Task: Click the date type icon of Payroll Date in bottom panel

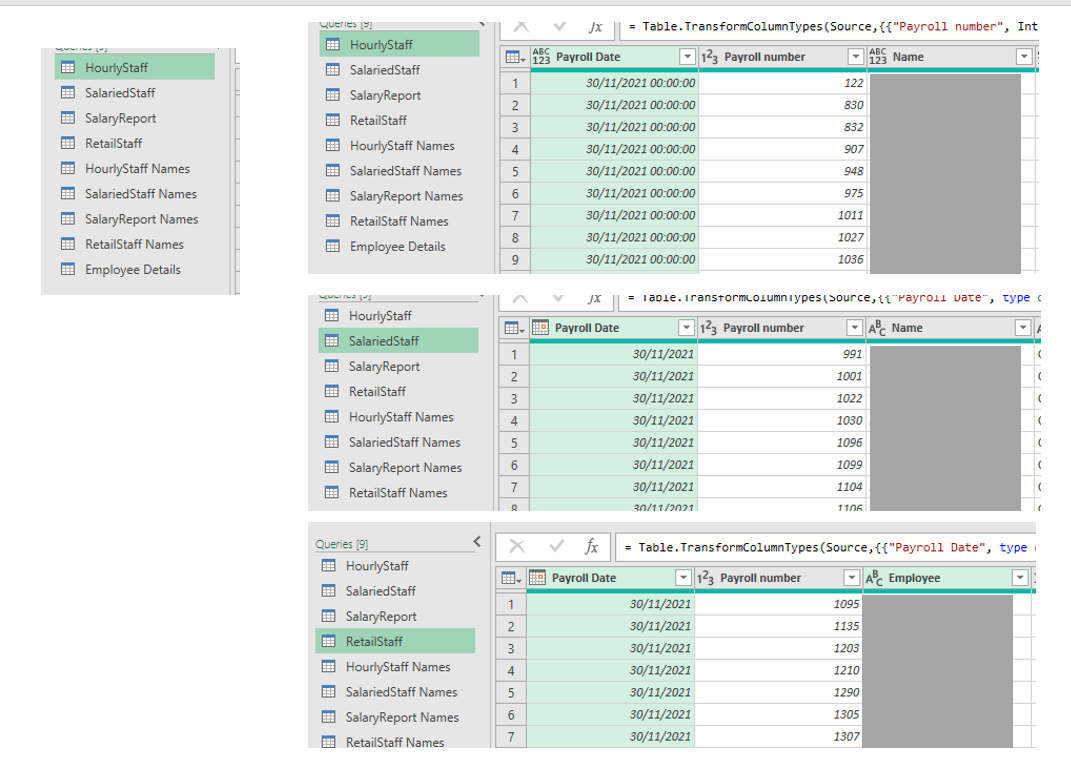Action: tap(538, 578)
